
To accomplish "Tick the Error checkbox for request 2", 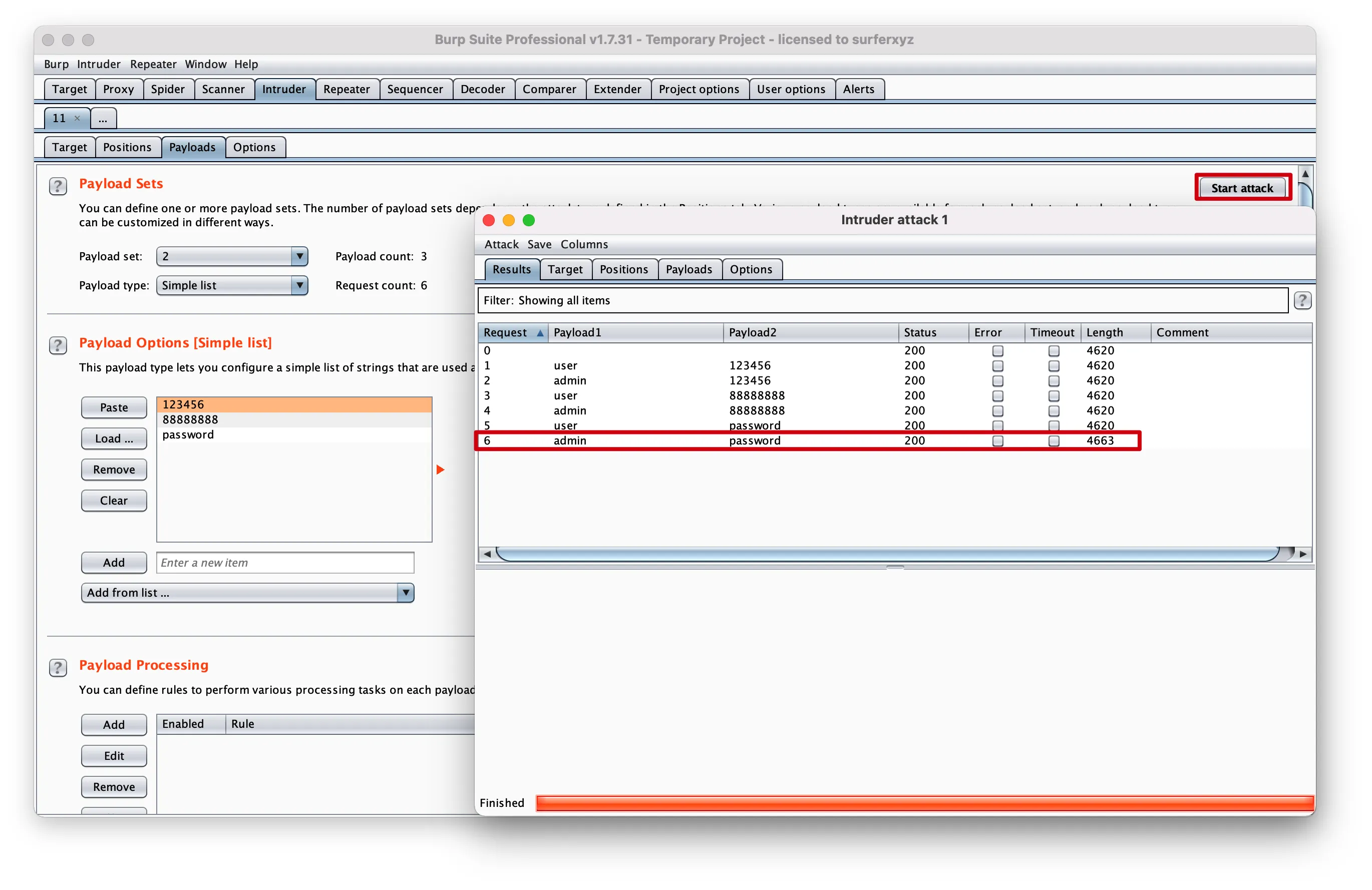I will point(997,380).
